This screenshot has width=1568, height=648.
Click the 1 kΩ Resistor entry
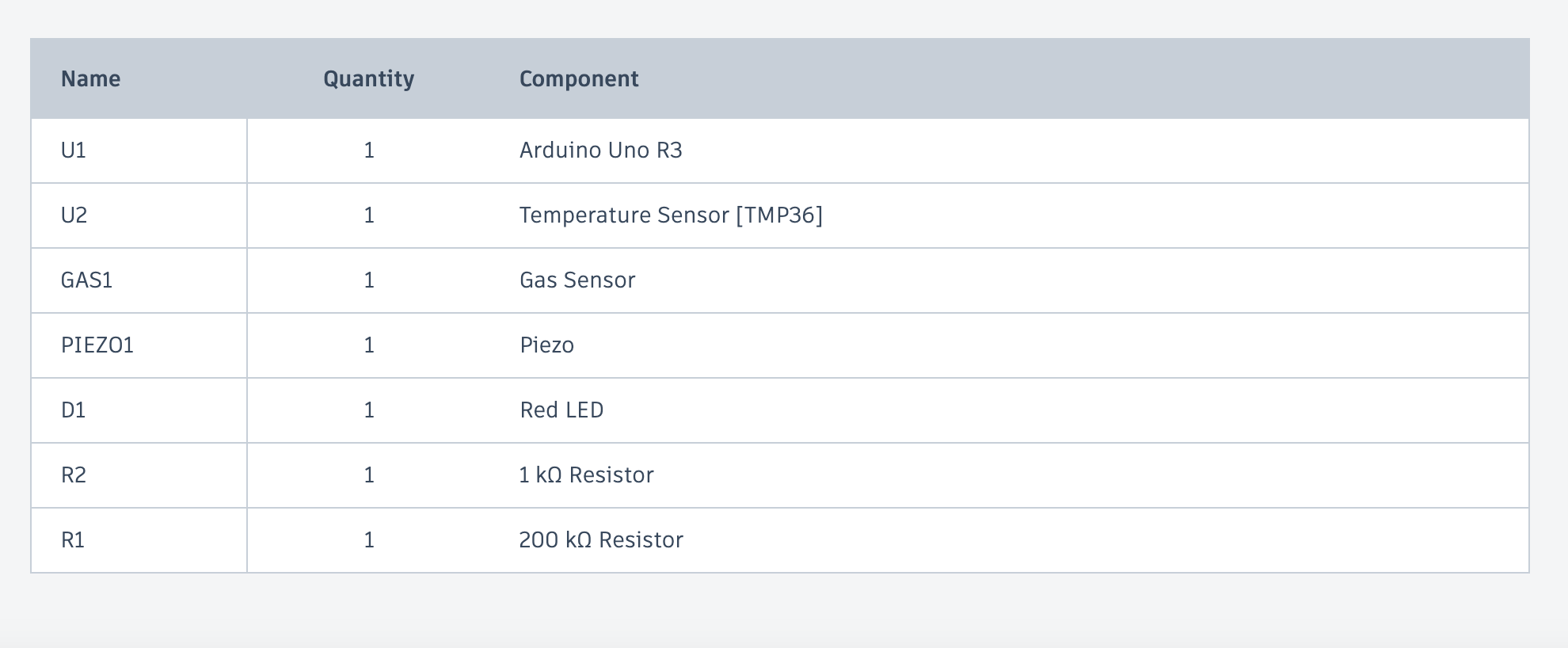click(586, 475)
